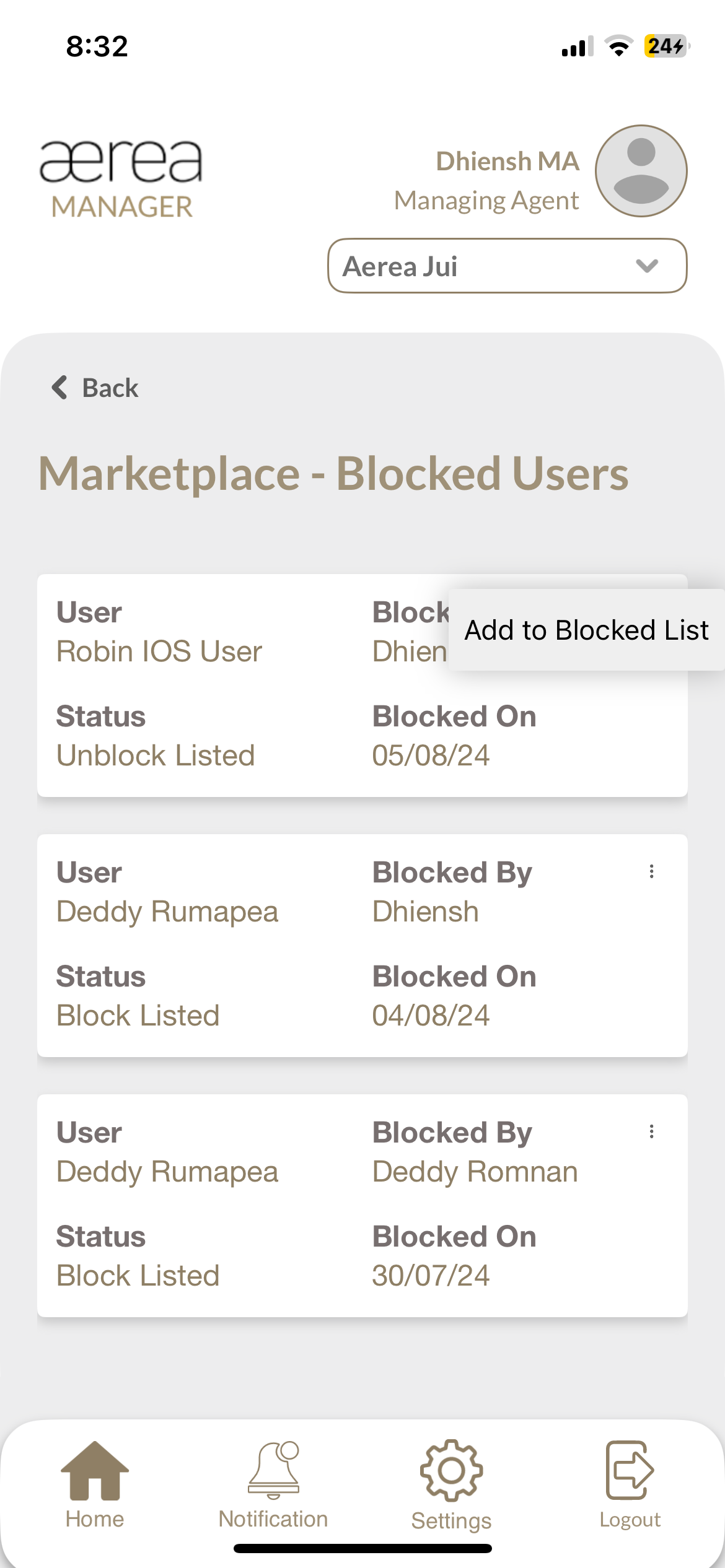Viewport: 725px width, 1568px height.
Task: Tap the back chevron arrow
Action: 59,388
